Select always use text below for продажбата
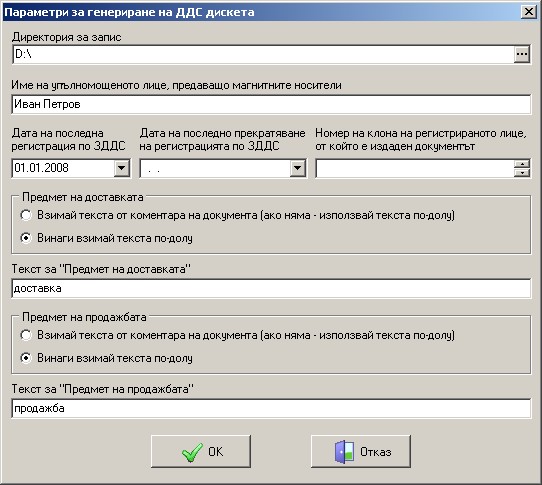This screenshot has height=485, width=542. point(26,358)
